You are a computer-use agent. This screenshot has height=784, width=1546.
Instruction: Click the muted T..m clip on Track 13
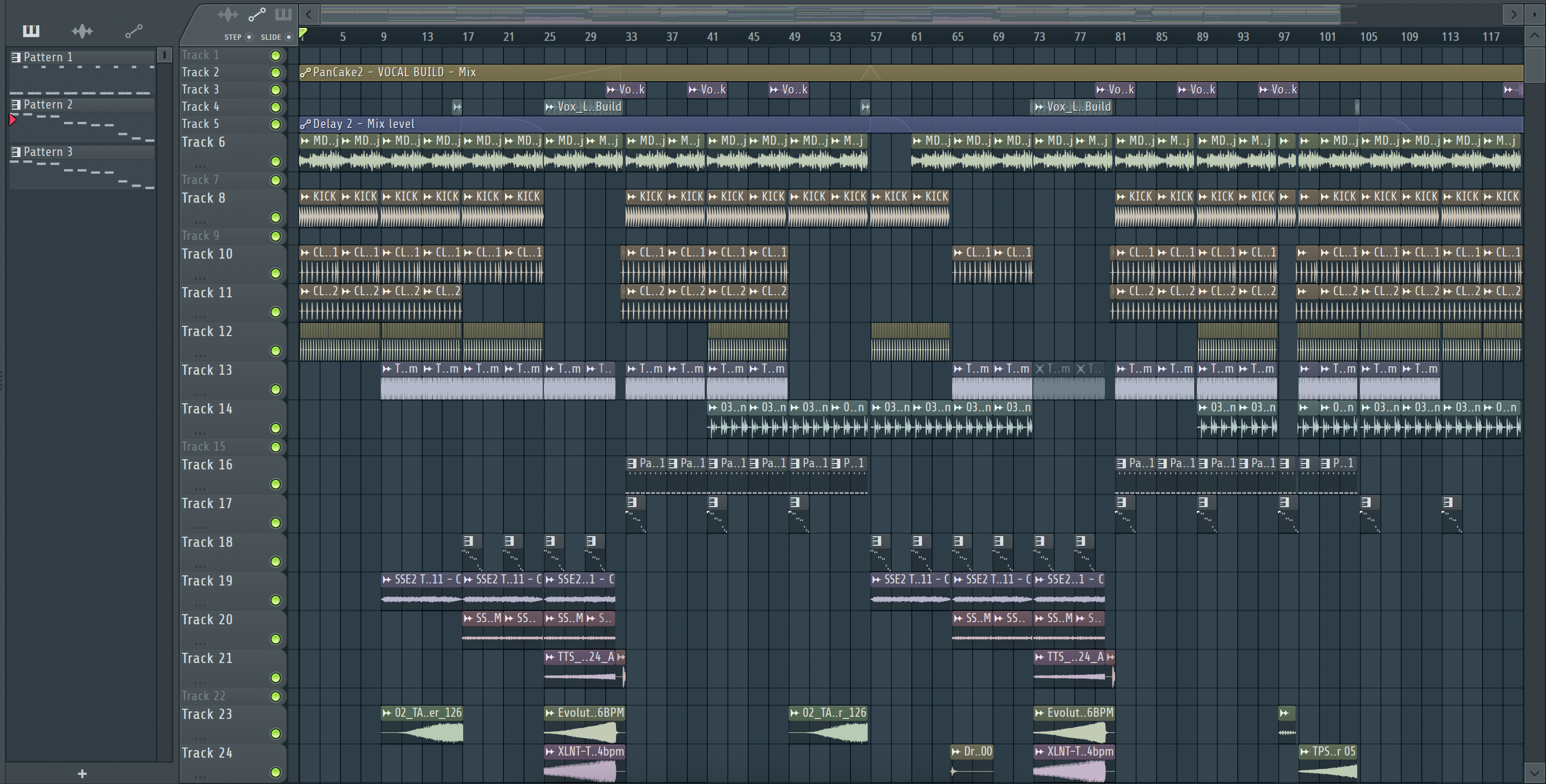1053,381
